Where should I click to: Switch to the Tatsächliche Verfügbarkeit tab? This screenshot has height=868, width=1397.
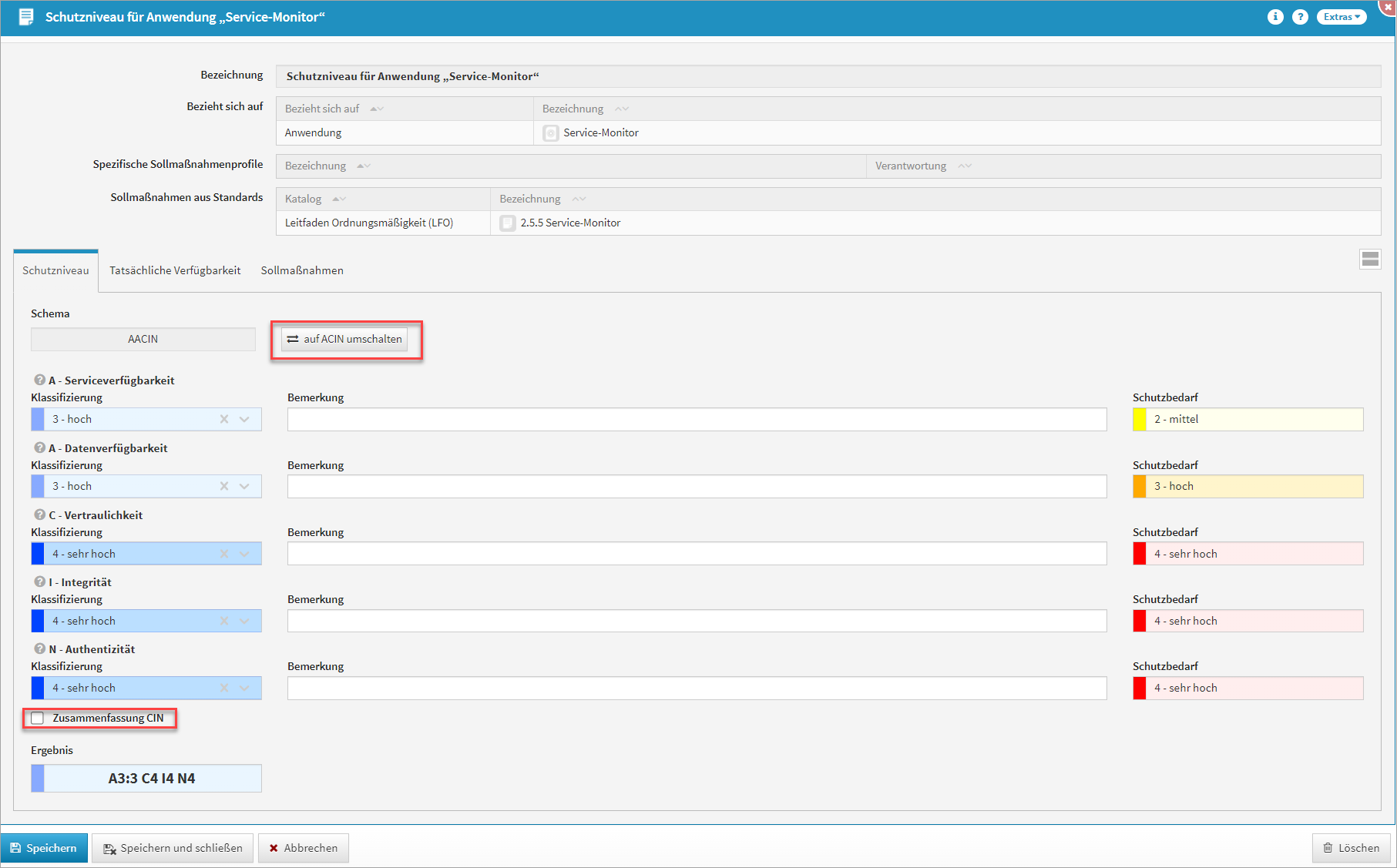point(175,270)
